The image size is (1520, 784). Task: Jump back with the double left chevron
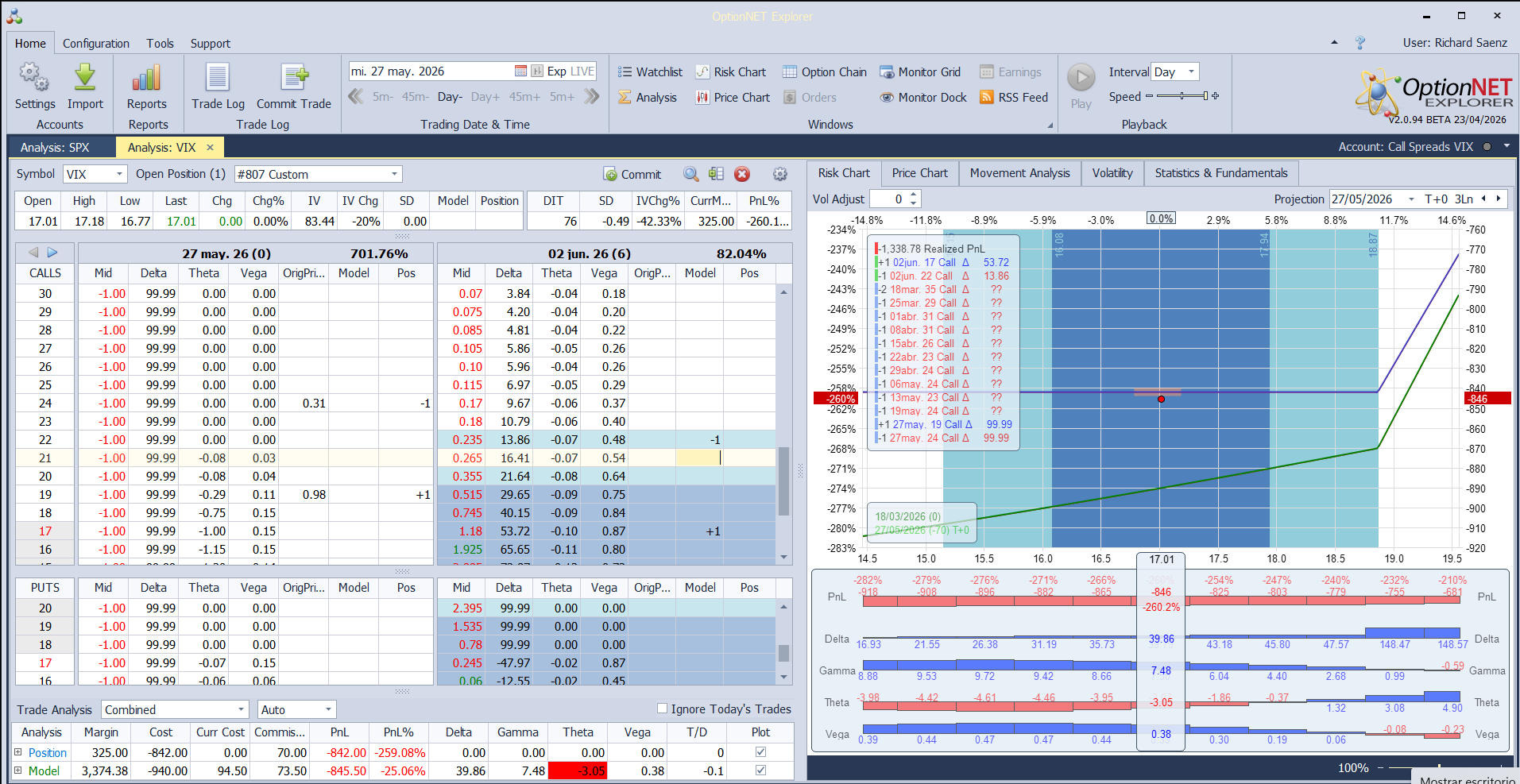[x=356, y=97]
